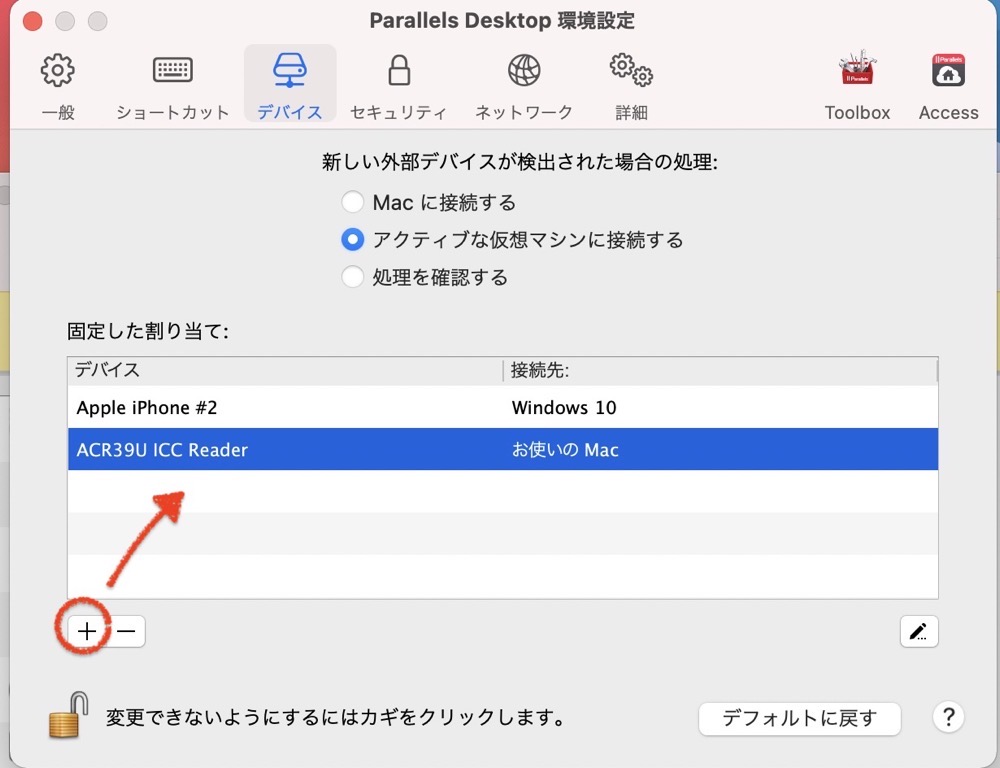Select 'Mac に接続する' radio option
This screenshot has width=1000, height=768.
353,202
